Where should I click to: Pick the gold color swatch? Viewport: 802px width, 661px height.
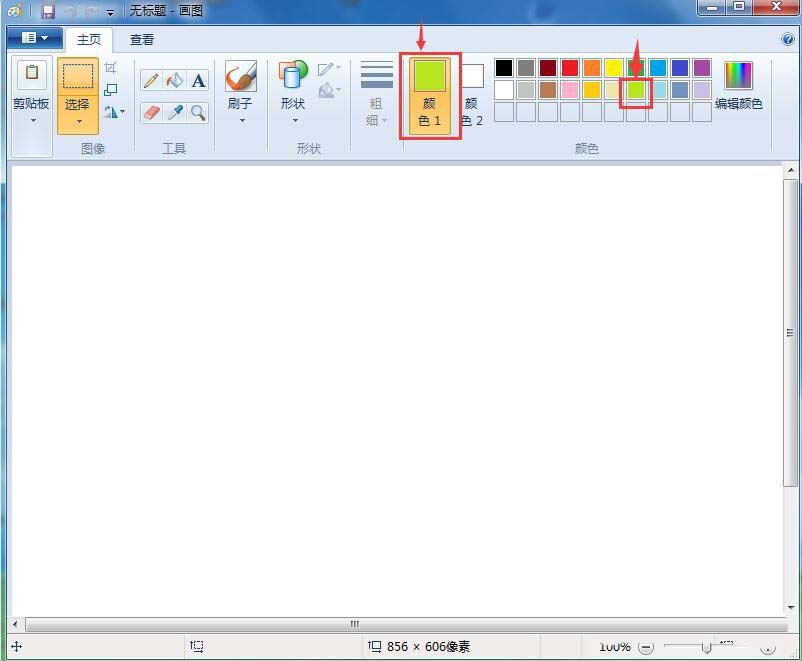[592, 90]
